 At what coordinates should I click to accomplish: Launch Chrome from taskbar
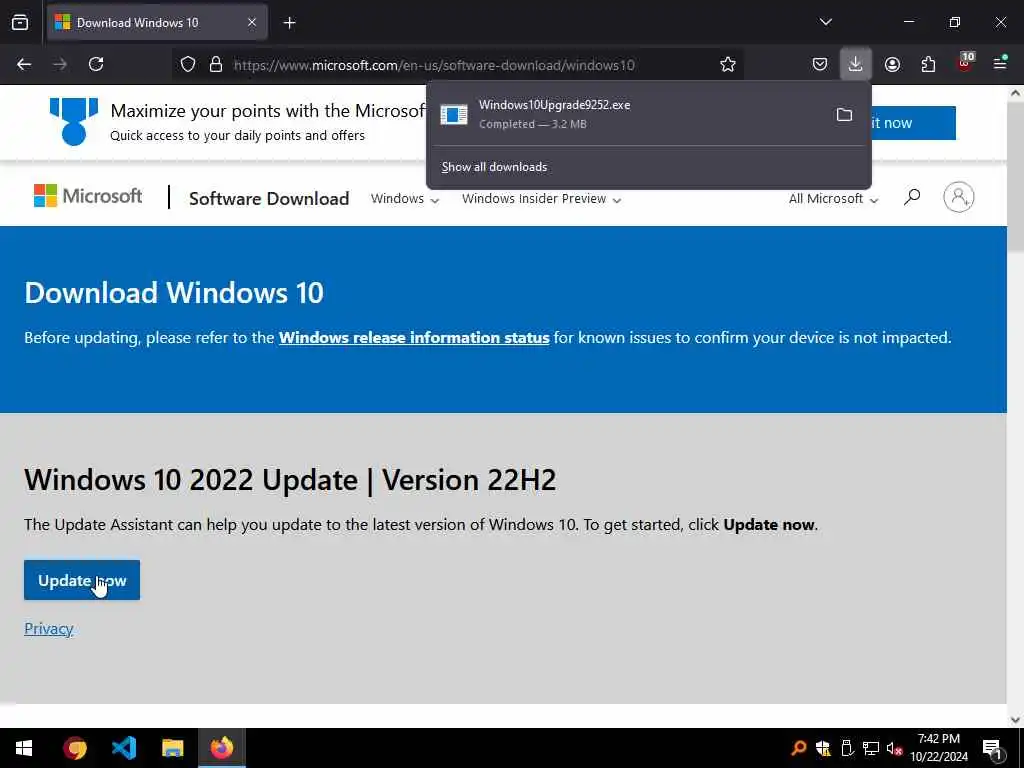(x=74, y=748)
